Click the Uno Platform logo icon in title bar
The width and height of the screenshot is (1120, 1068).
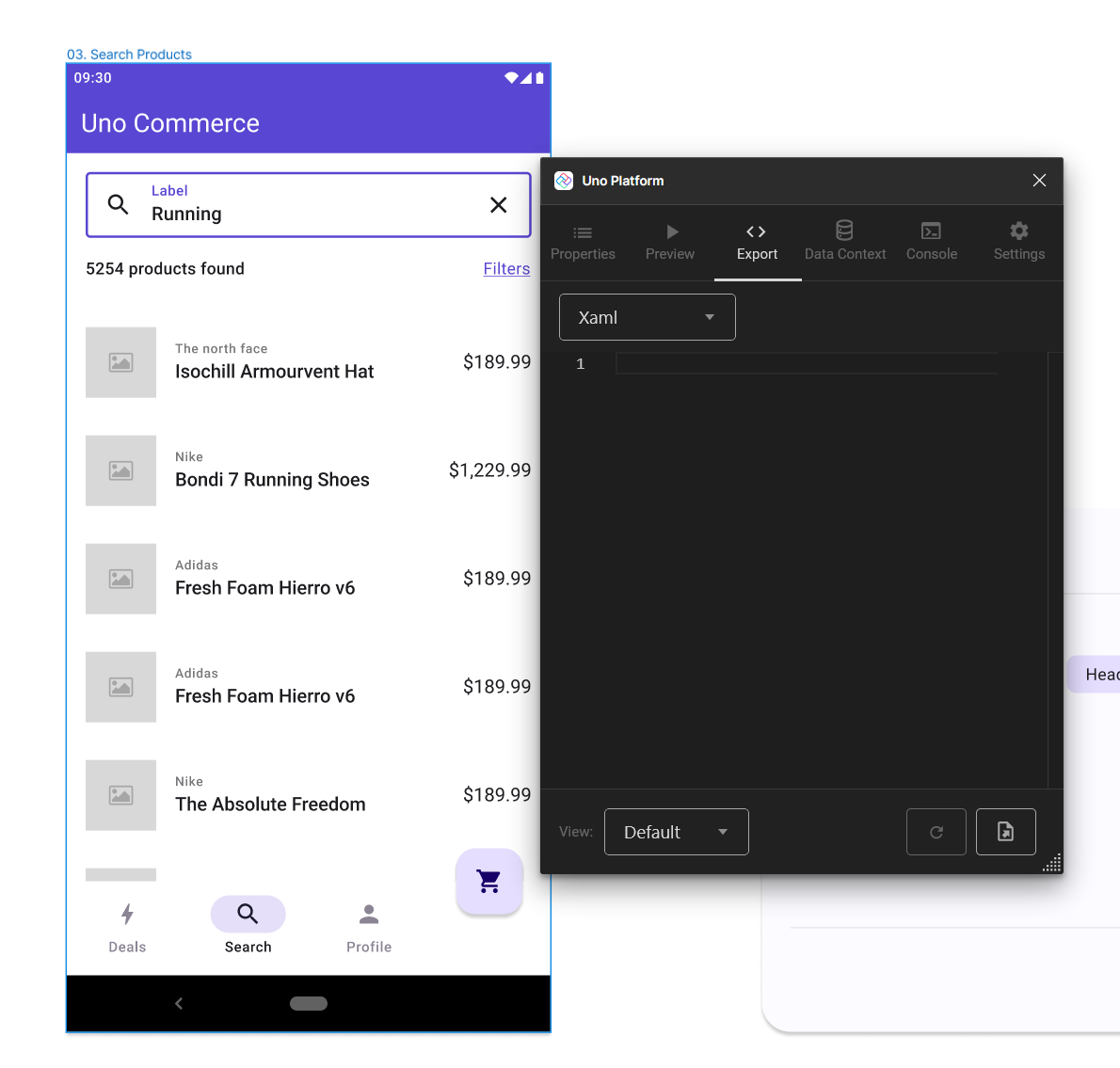(x=564, y=181)
